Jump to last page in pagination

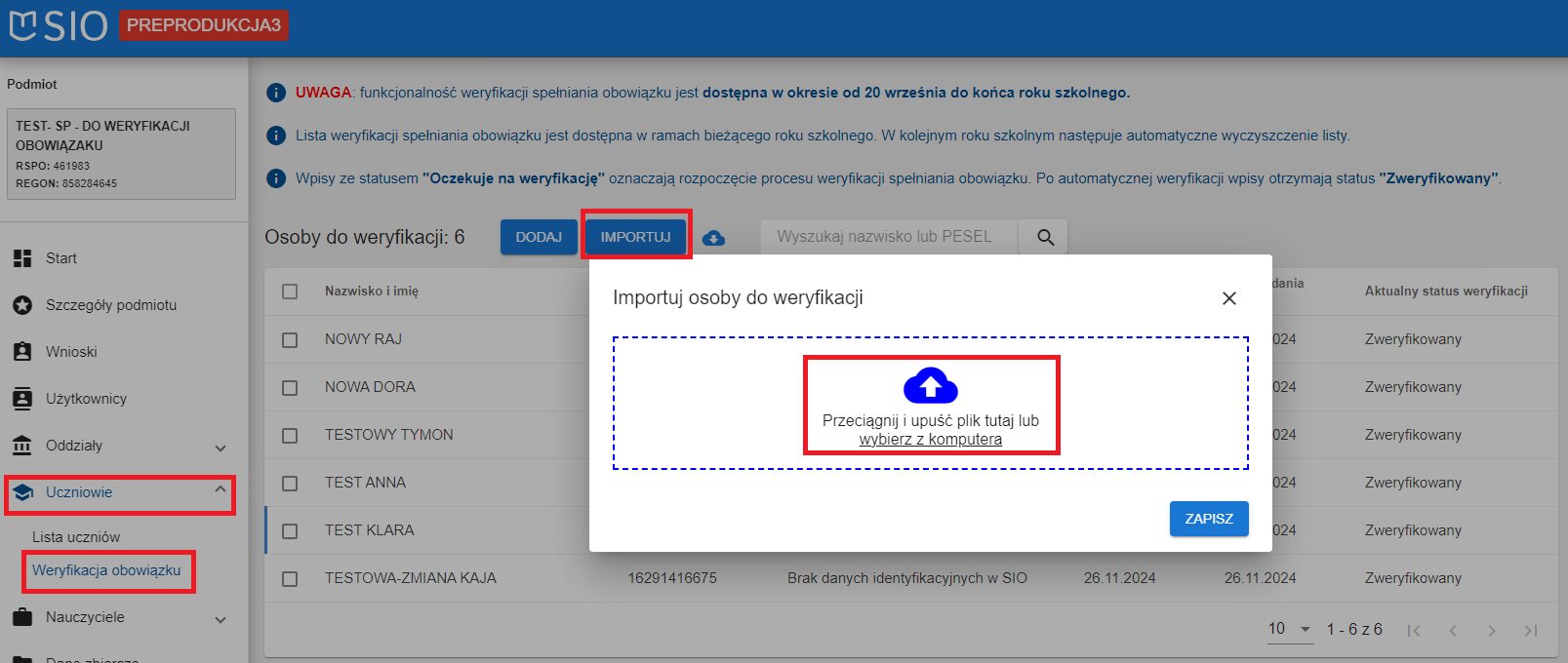(1530, 631)
